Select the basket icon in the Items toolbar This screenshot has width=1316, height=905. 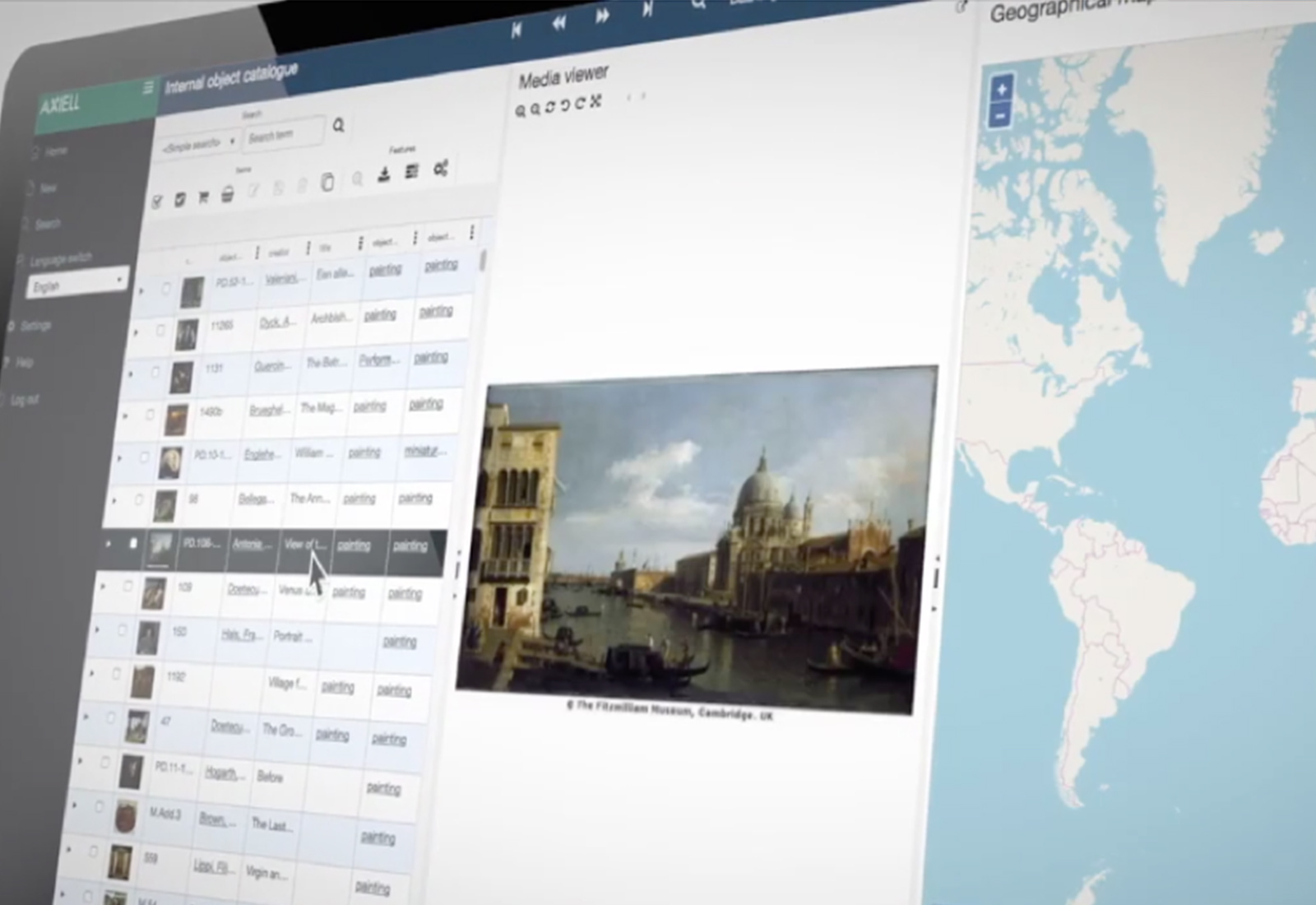[x=228, y=194]
